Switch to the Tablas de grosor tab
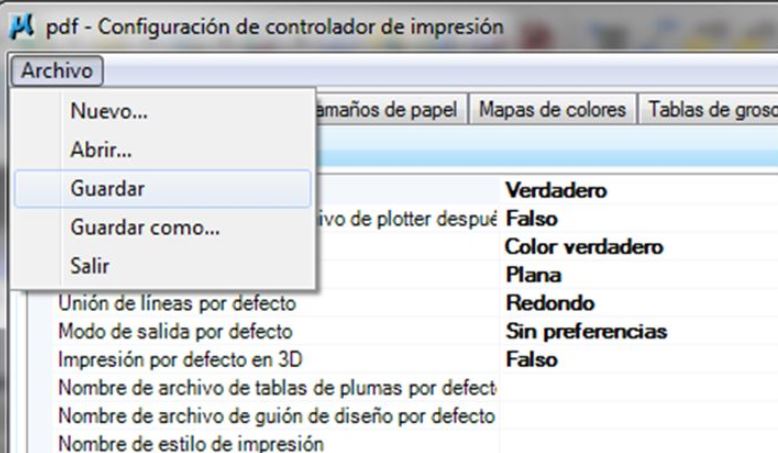The image size is (778, 453). click(710, 110)
